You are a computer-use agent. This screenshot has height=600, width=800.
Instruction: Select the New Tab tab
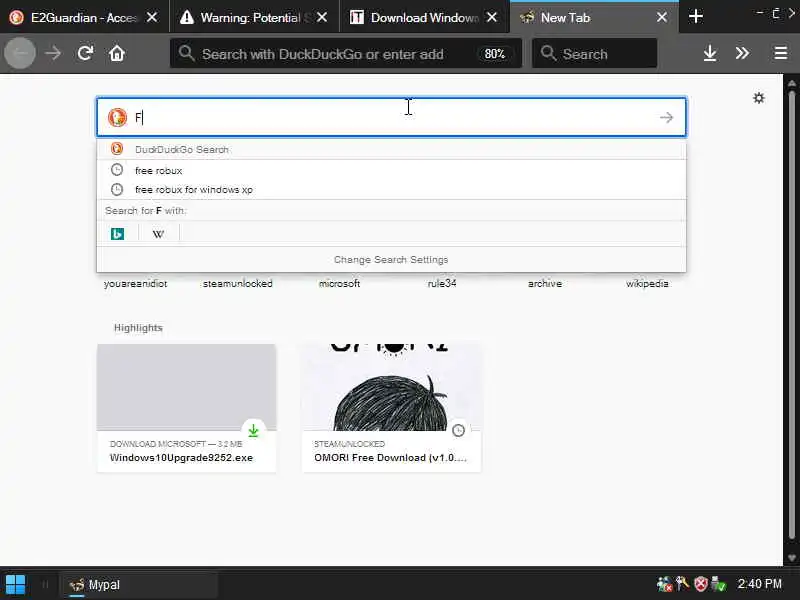tap(594, 17)
